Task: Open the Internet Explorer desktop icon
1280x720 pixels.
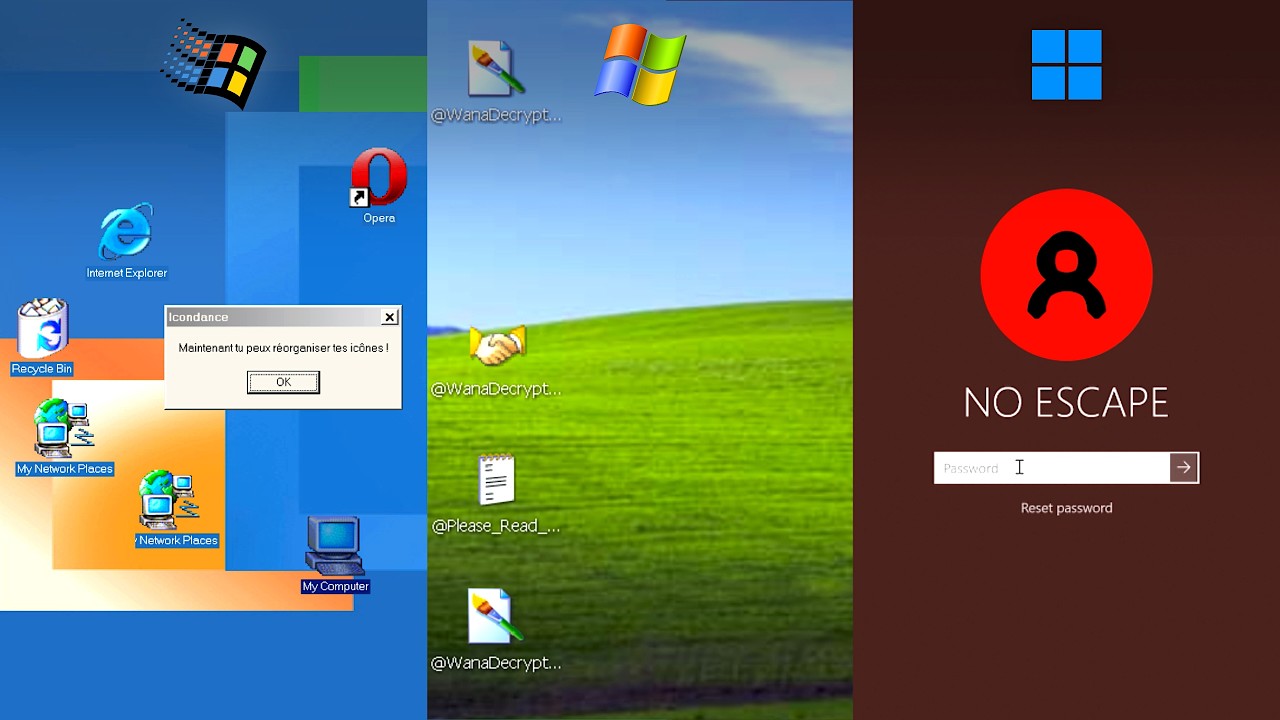Action: pos(126,231)
